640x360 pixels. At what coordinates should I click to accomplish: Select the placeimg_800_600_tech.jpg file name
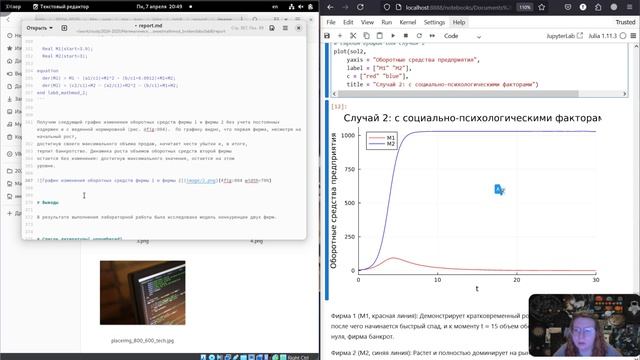click(142, 340)
